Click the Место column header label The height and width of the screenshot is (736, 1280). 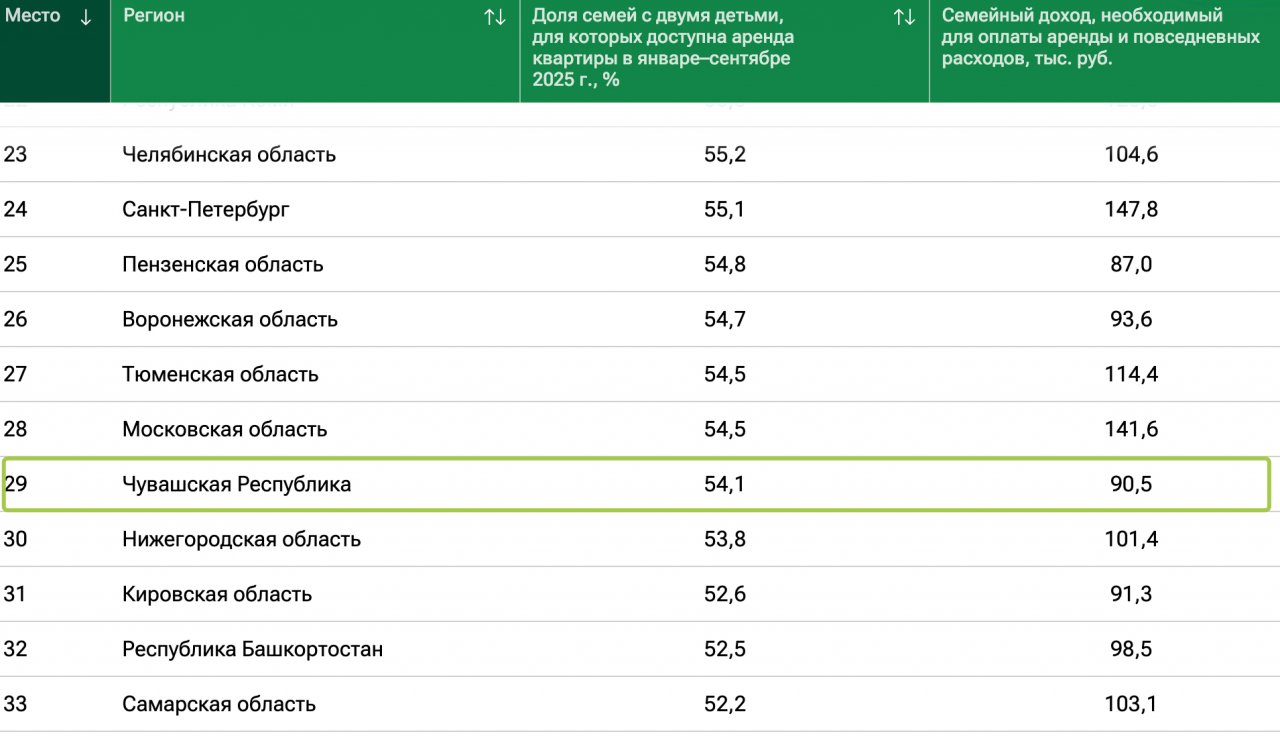pos(33,16)
